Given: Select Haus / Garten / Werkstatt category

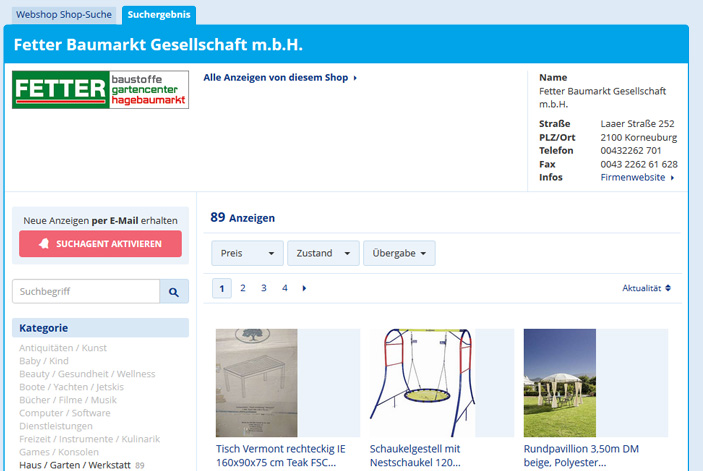Looking at the screenshot, I should click(x=75, y=465).
